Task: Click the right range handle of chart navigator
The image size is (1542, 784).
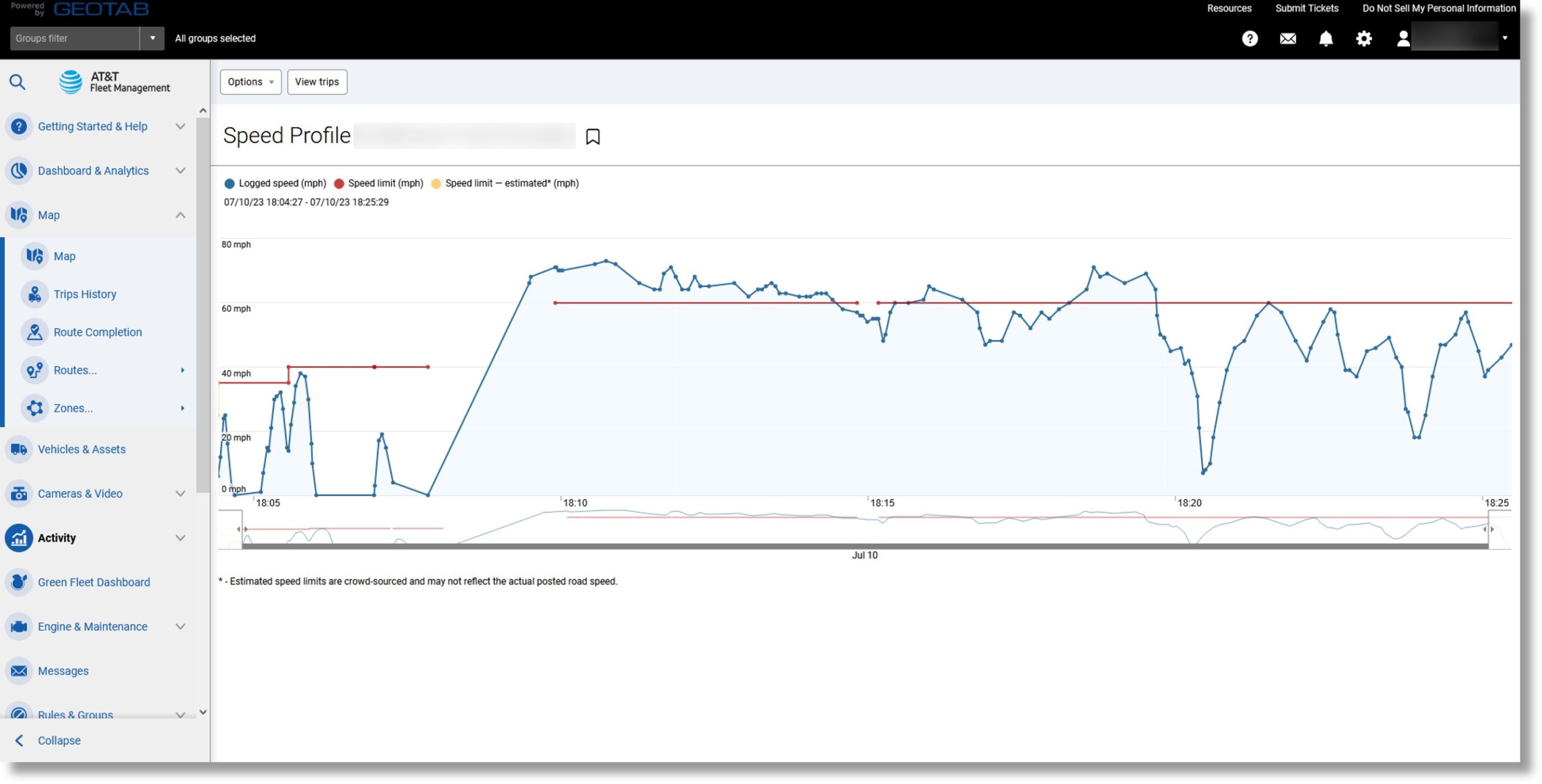Action: (1488, 529)
